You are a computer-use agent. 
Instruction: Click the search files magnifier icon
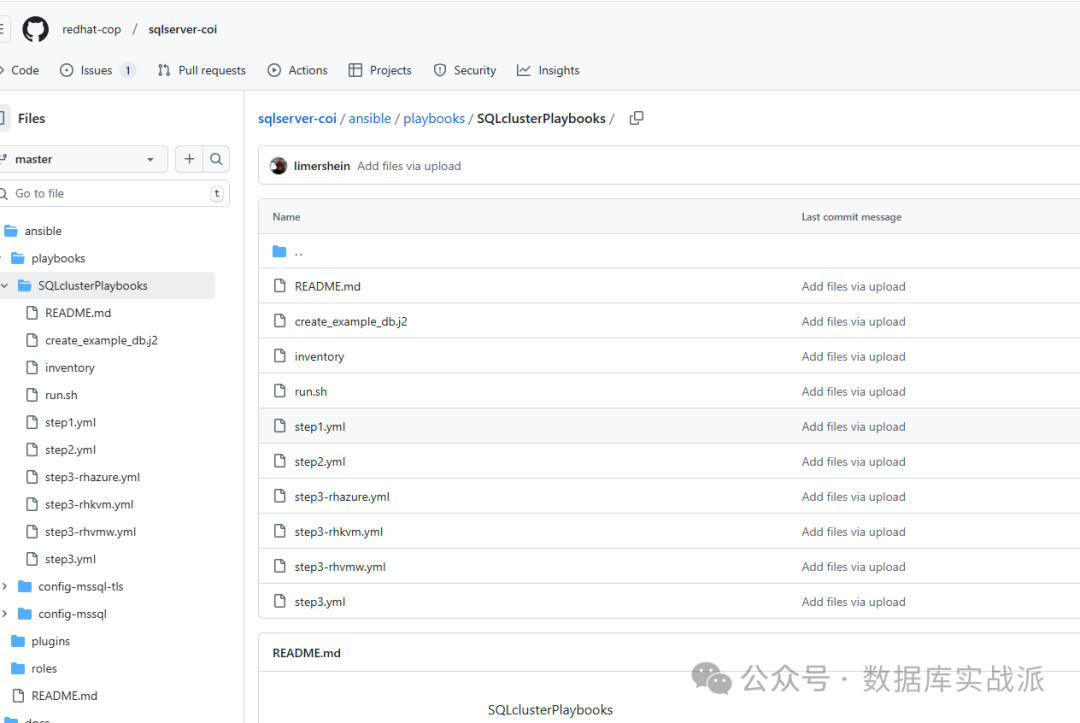coord(216,159)
